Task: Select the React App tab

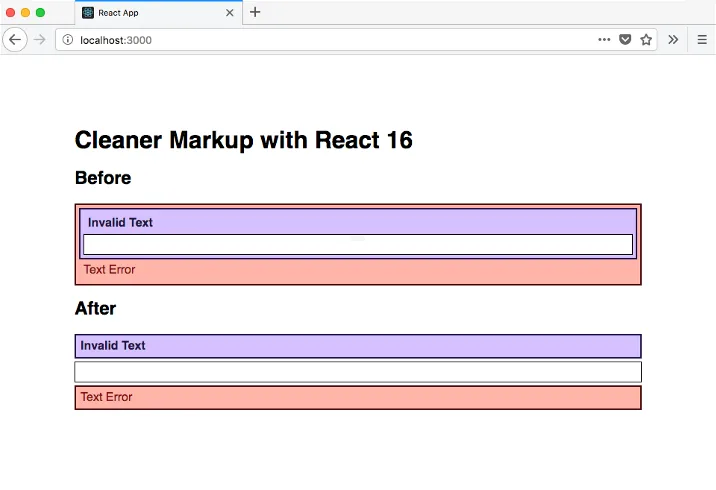Action: tap(158, 13)
